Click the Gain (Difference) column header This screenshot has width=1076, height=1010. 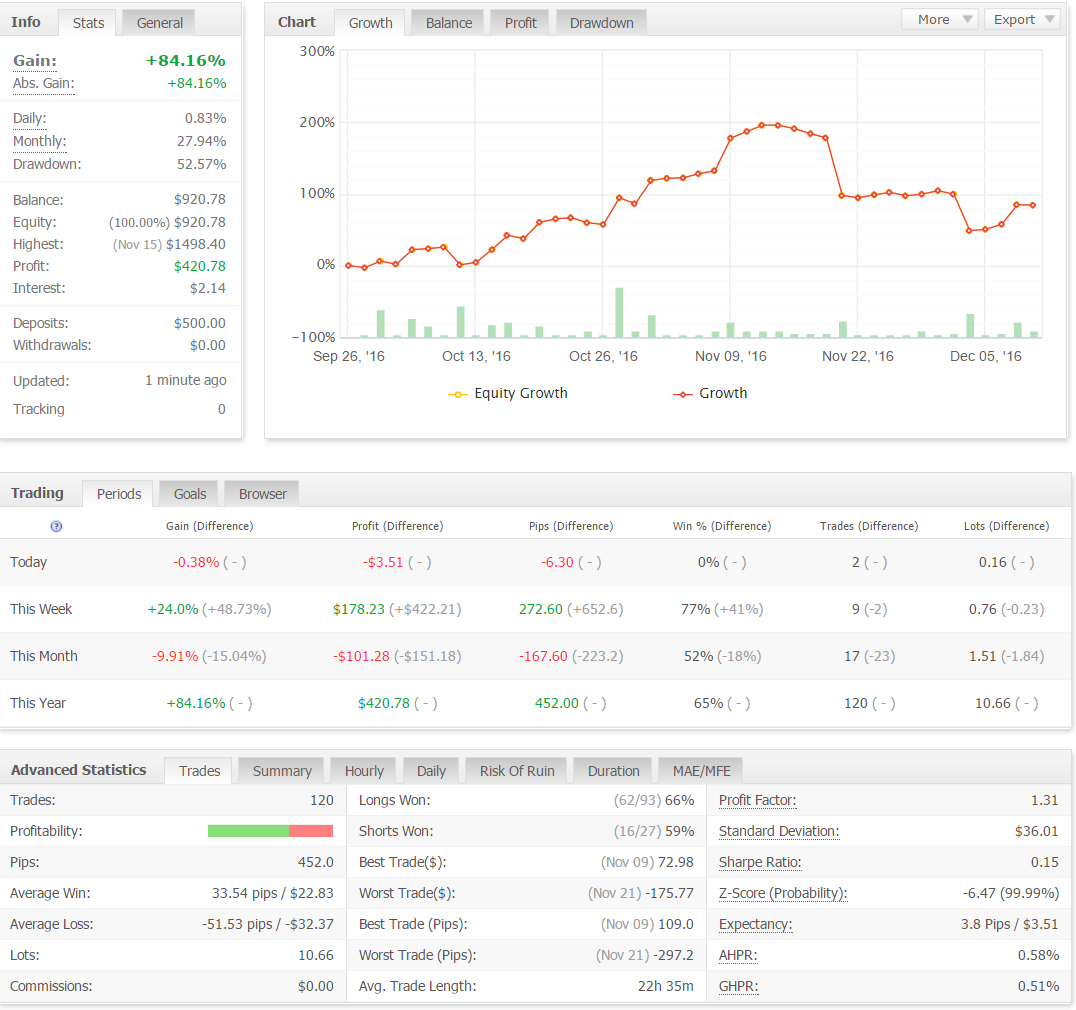tap(209, 526)
